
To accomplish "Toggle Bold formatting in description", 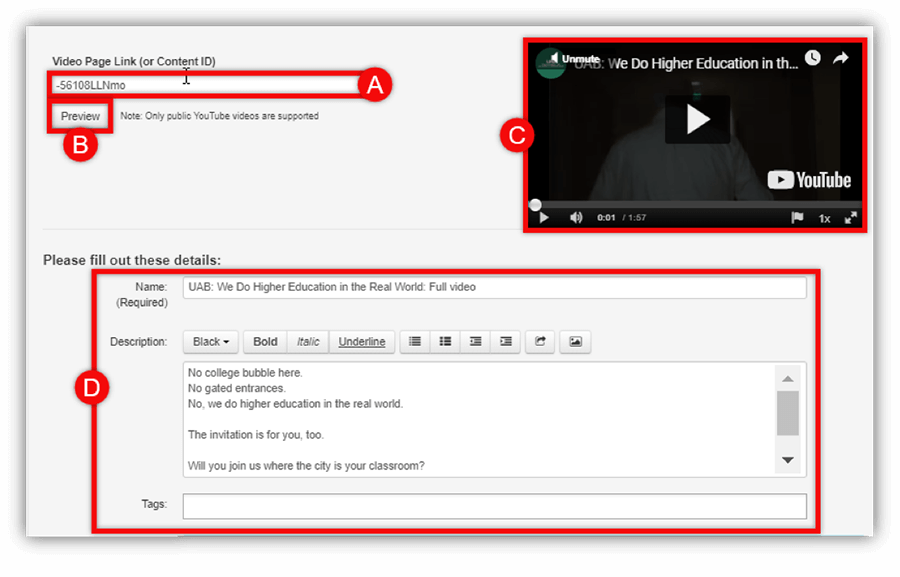I will [265, 341].
